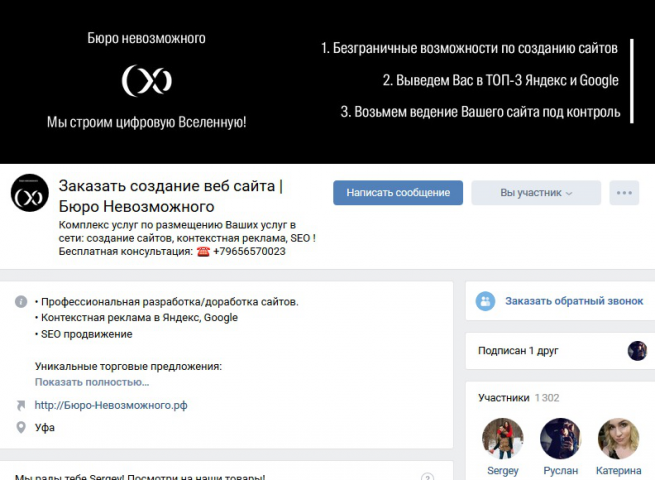Click the group avatar beside the title
655x480 pixels.
tap(30, 193)
